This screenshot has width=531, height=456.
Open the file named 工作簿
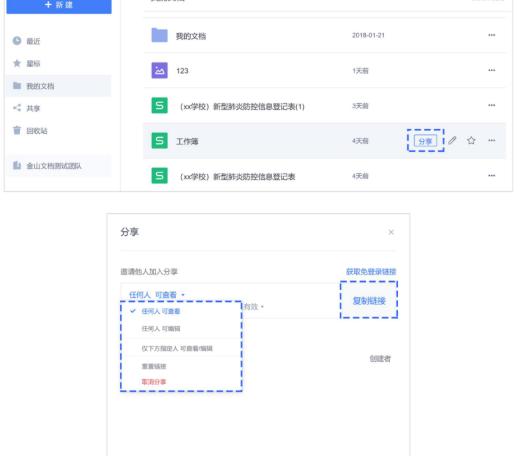pyautogui.click(x=187, y=142)
